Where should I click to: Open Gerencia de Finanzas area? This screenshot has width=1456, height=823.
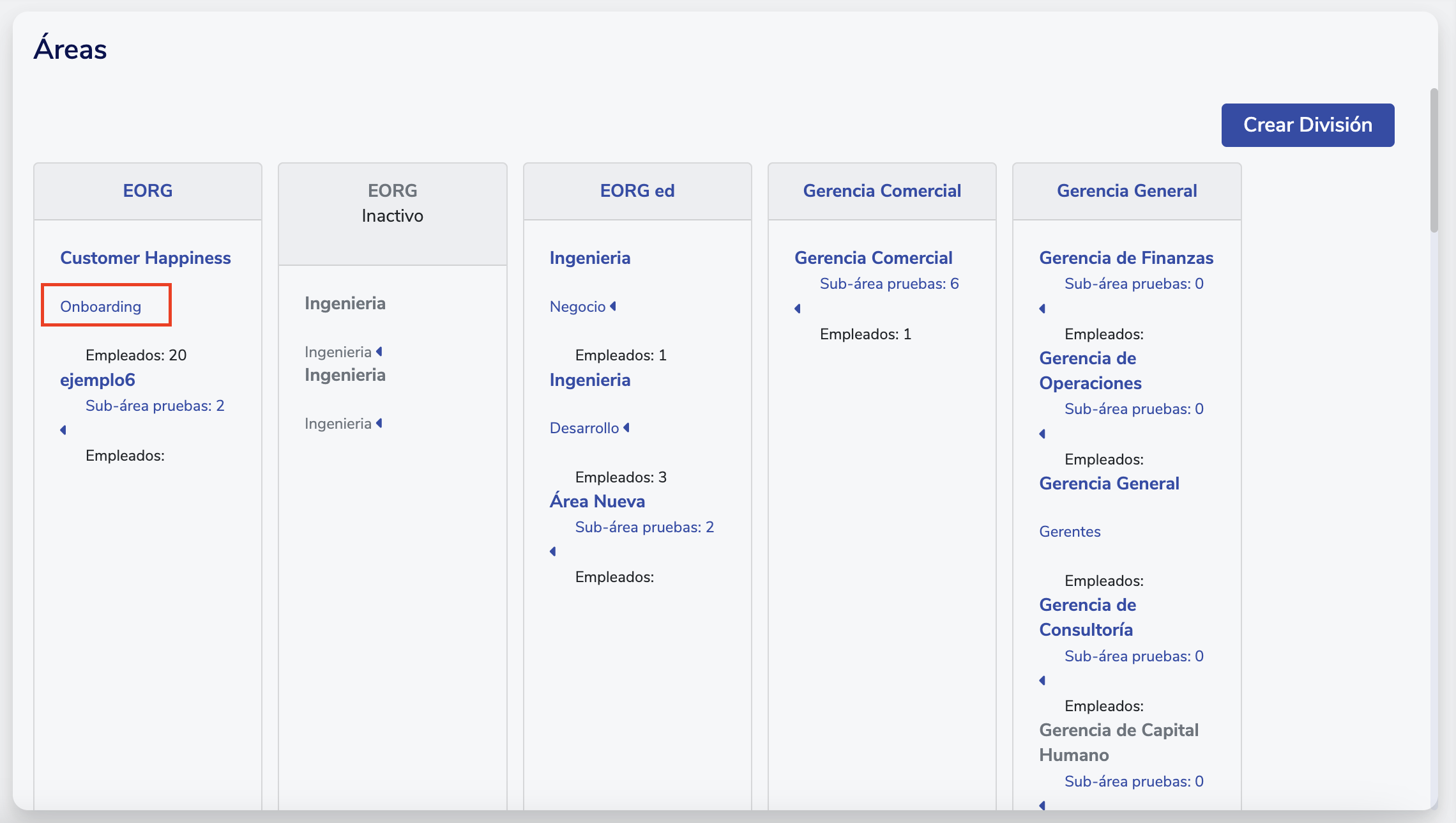tap(1126, 258)
